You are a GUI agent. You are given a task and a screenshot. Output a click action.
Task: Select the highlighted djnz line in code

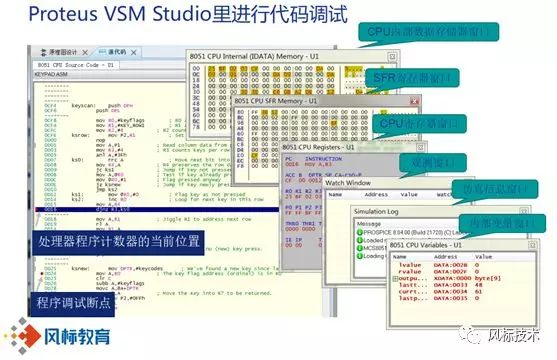tap(157, 210)
